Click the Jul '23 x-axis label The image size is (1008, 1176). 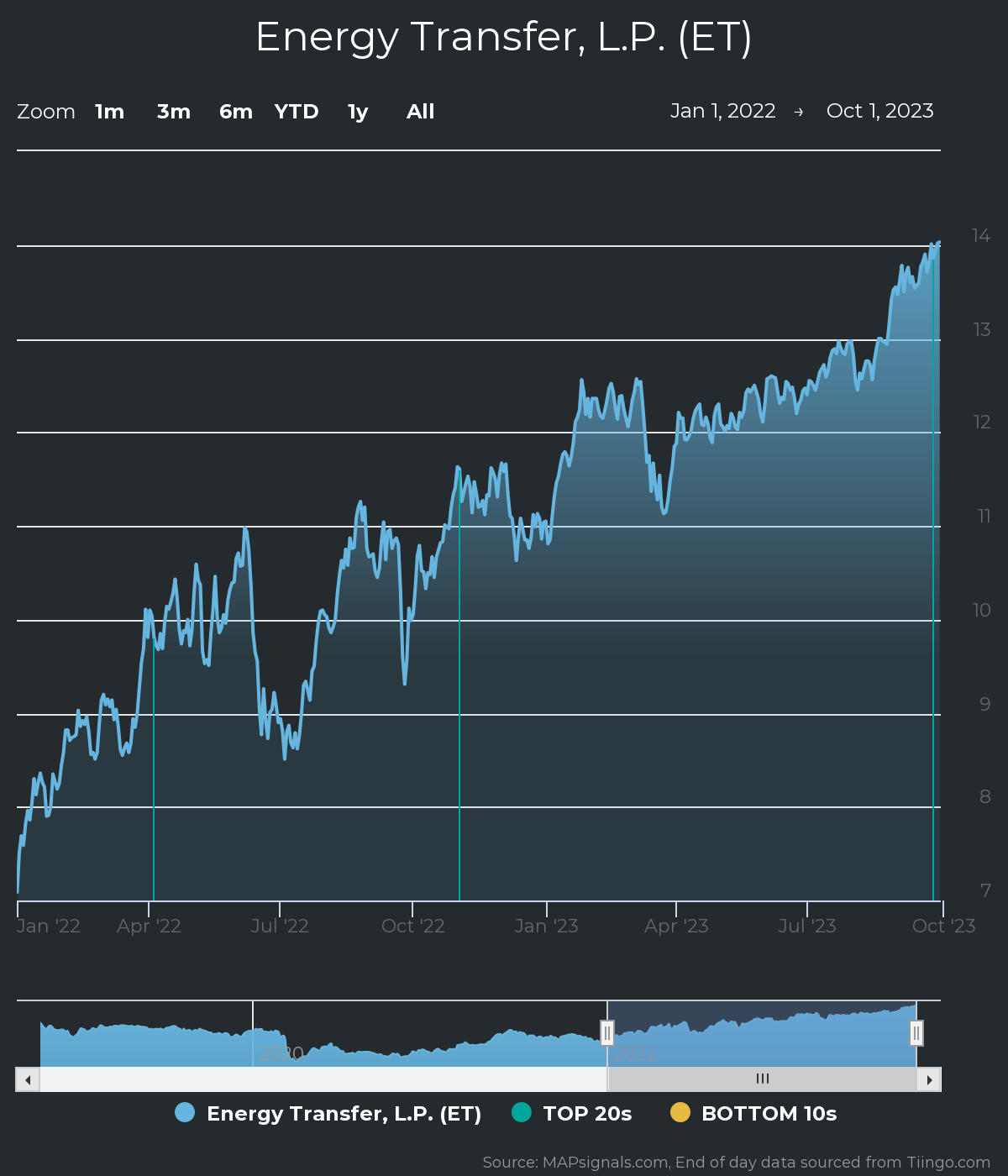pyautogui.click(x=807, y=926)
